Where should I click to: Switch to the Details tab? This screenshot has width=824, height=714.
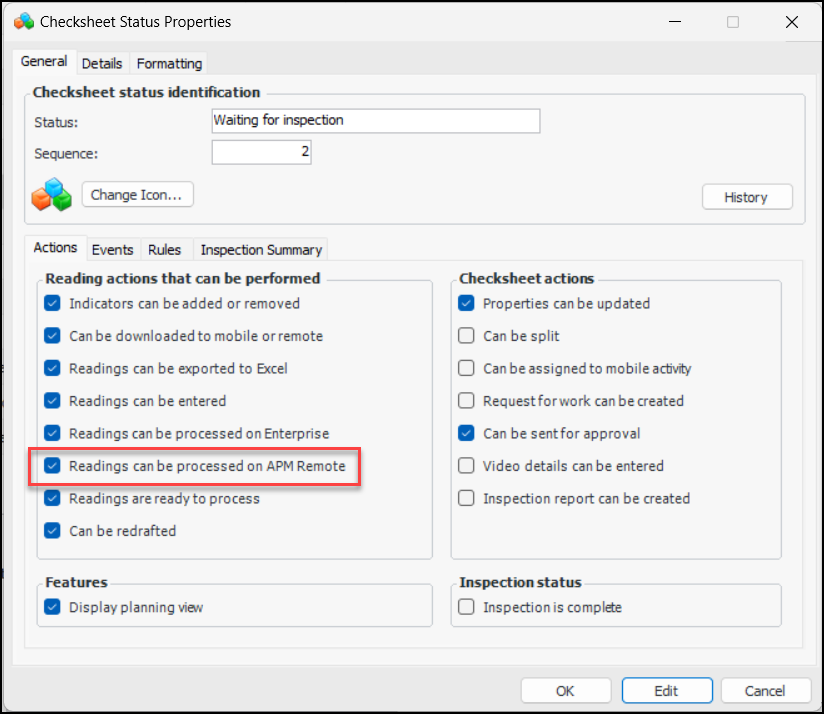click(102, 63)
